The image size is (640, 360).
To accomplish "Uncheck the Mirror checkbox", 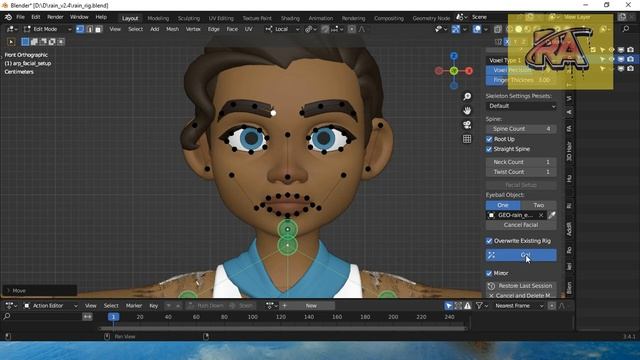I will (489, 273).
